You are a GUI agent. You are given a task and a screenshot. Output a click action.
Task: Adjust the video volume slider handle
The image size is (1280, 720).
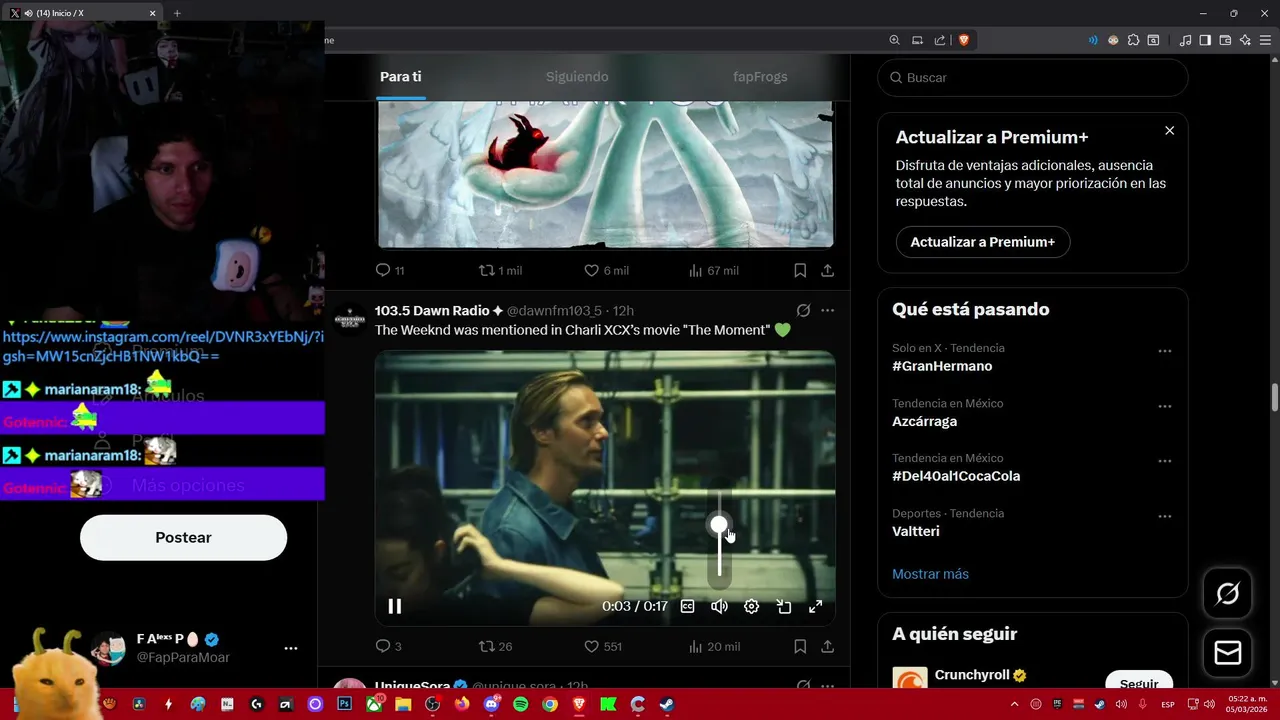click(x=719, y=524)
